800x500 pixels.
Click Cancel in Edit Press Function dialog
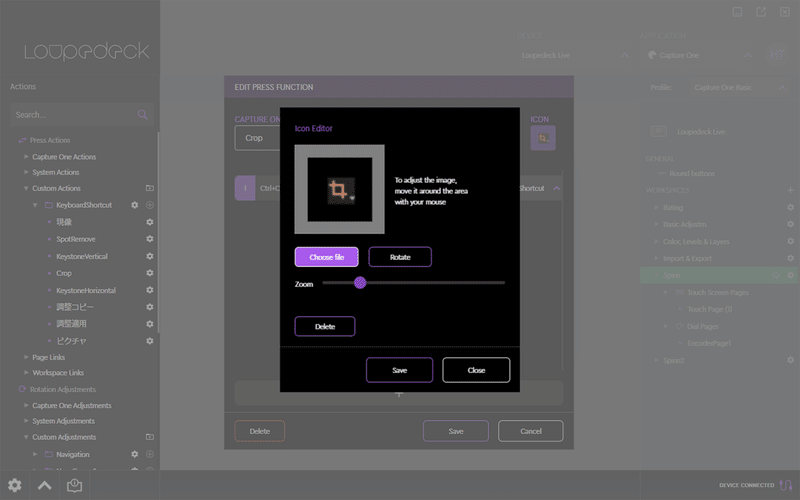531,431
